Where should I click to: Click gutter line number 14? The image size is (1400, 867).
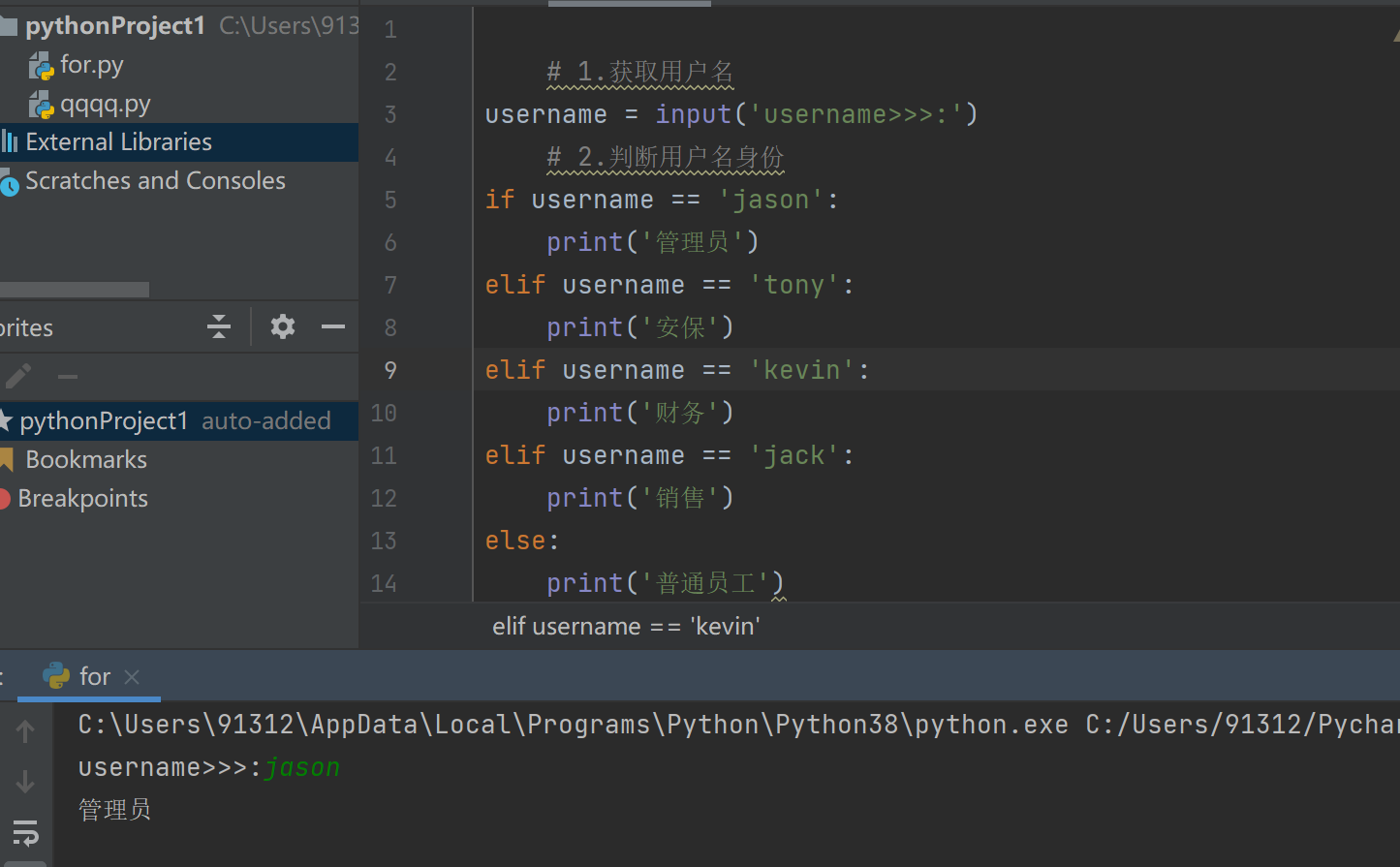tap(385, 583)
